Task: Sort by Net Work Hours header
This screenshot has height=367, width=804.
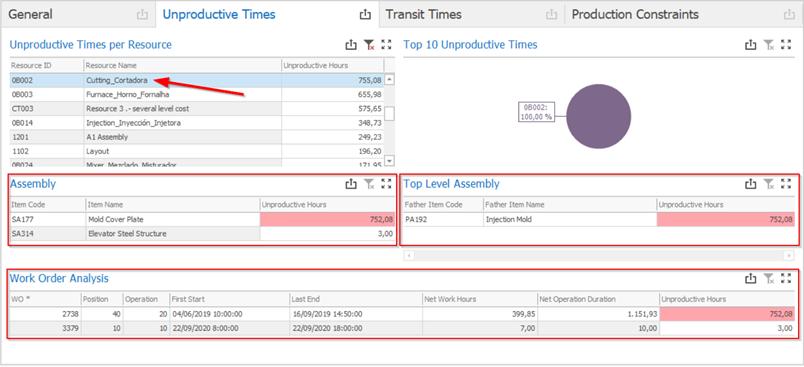Action: [479, 299]
